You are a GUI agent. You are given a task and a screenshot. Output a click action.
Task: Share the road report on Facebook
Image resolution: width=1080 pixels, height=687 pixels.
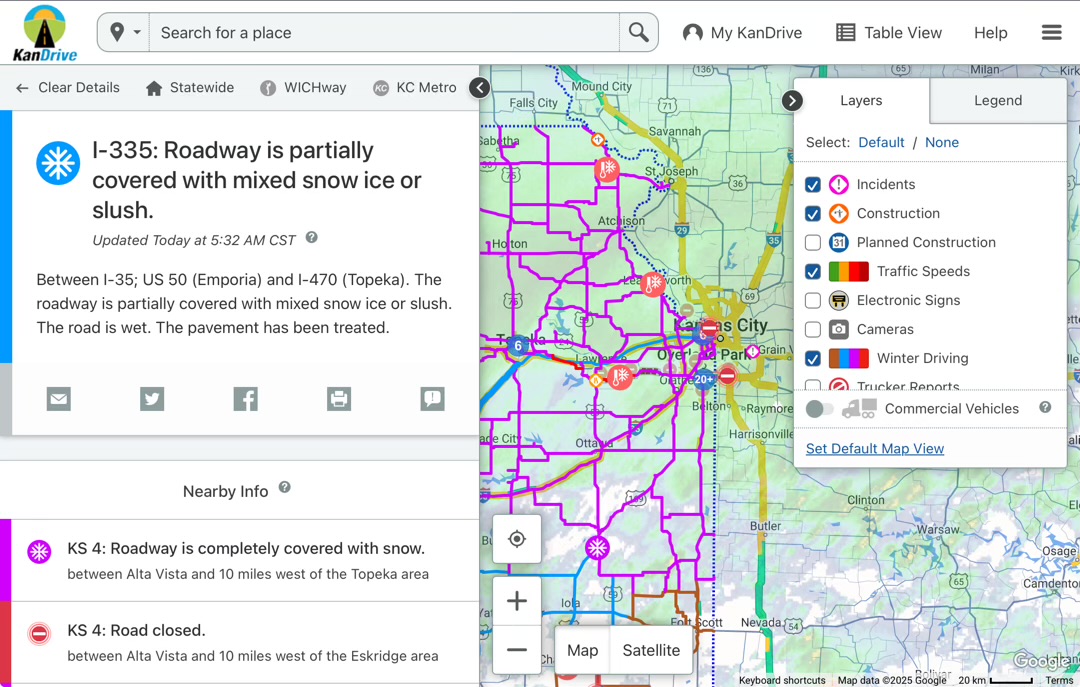pyautogui.click(x=245, y=399)
